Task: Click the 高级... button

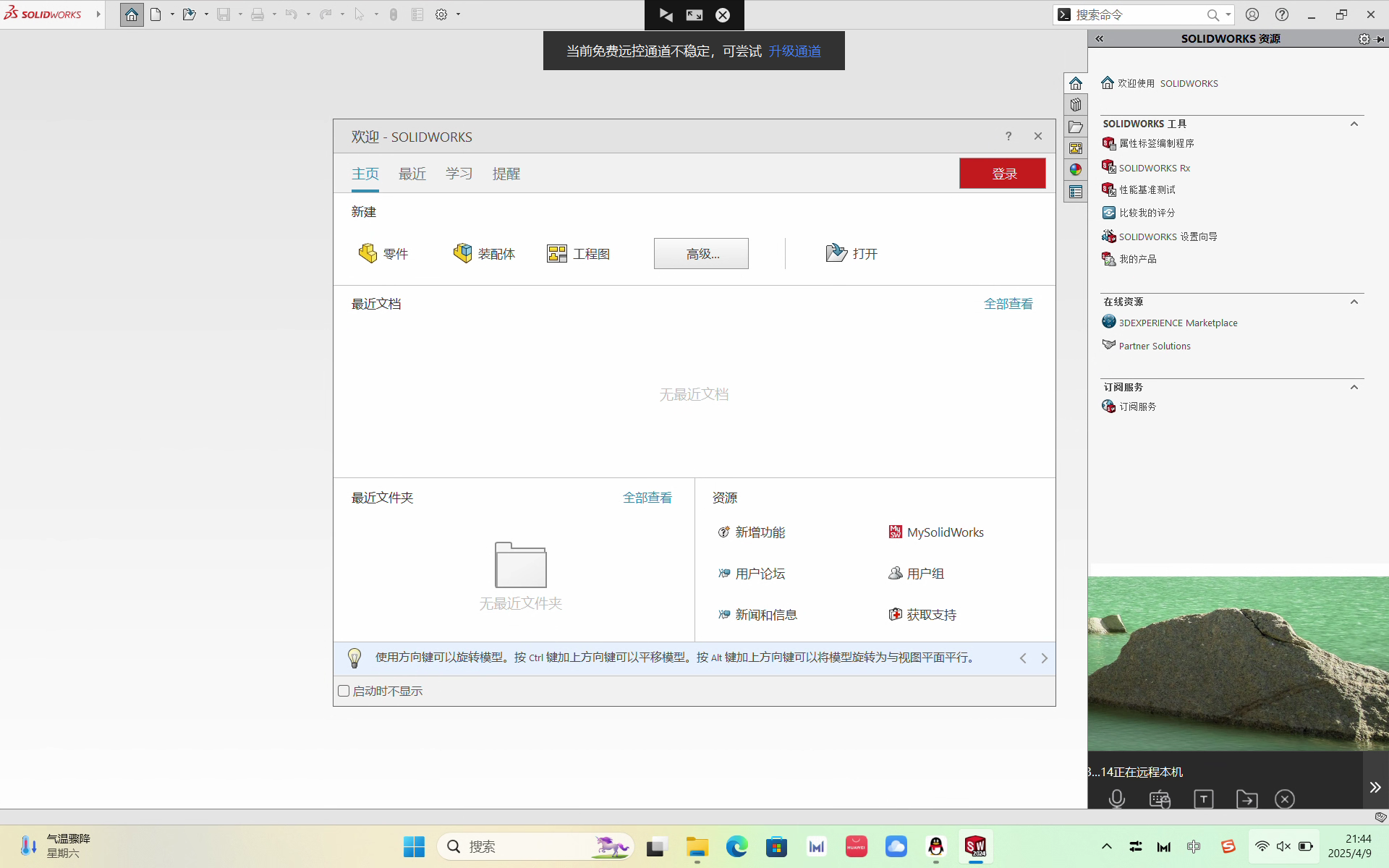Action: (x=701, y=254)
